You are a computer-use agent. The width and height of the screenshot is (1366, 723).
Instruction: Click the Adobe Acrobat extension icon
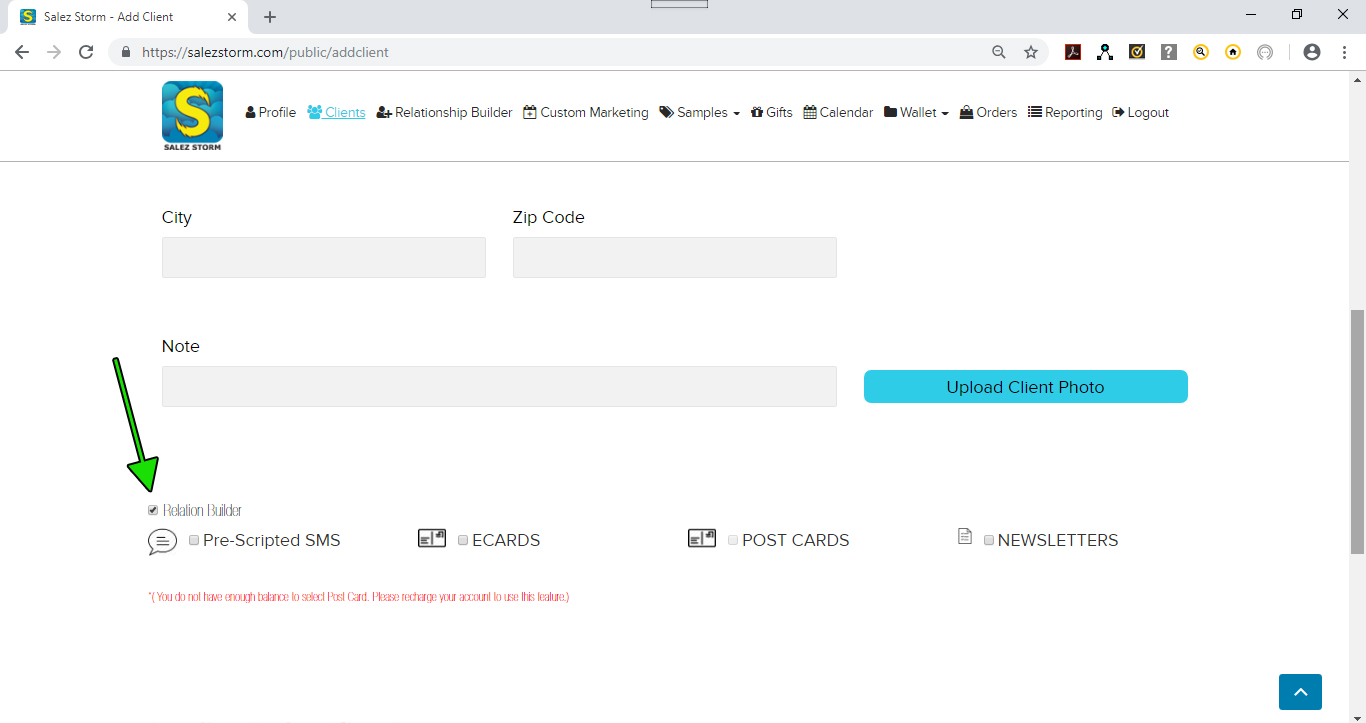coord(1073,52)
